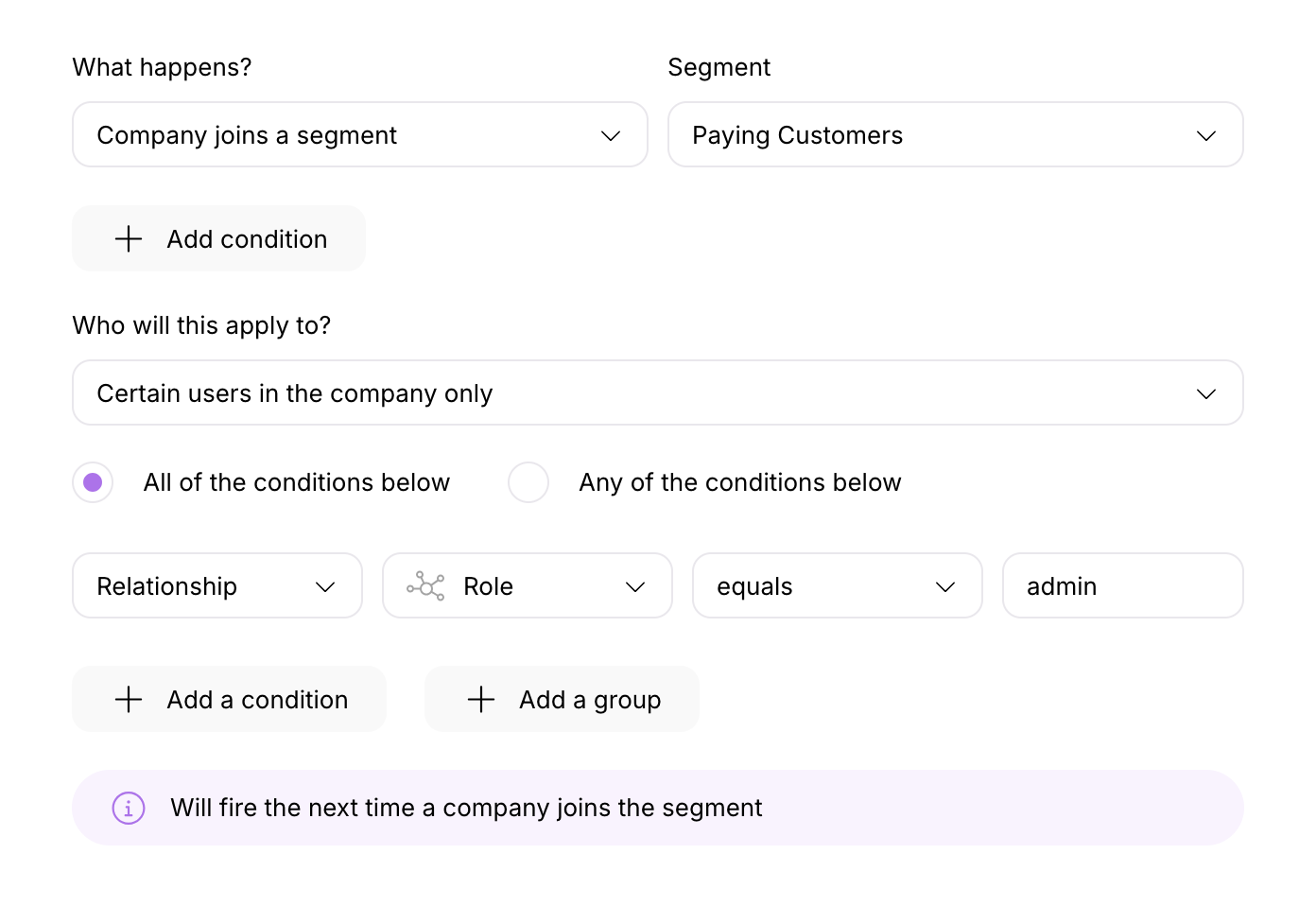This screenshot has width=1316, height=906.
Task: Expand the chevron on Company joins a segment
Action: 610,135
